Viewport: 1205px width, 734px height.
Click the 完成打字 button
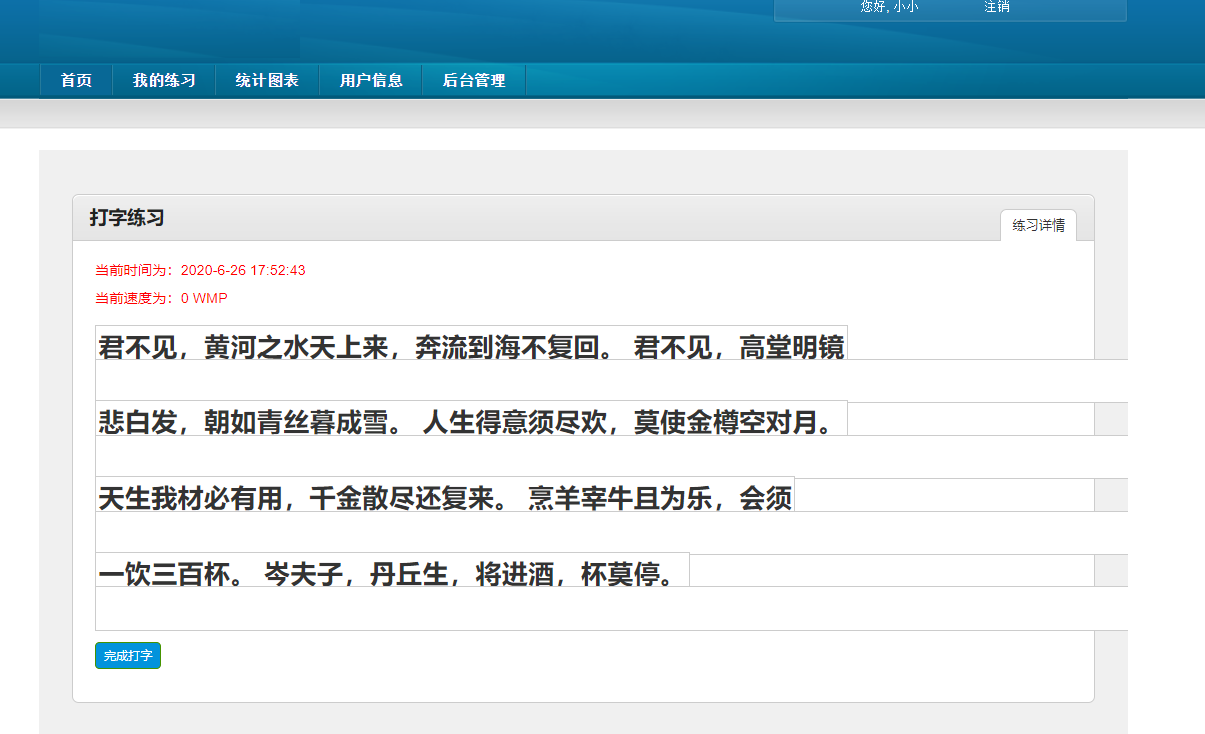pyautogui.click(x=128, y=656)
